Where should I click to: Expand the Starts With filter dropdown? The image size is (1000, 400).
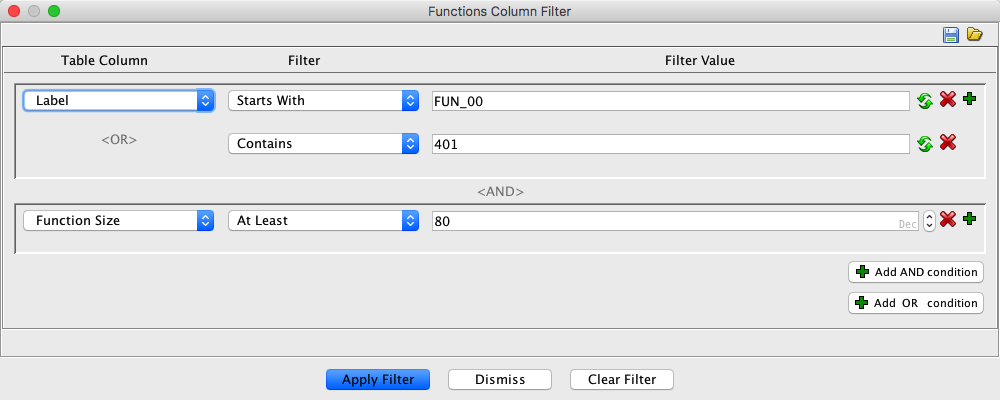(323, 100)
